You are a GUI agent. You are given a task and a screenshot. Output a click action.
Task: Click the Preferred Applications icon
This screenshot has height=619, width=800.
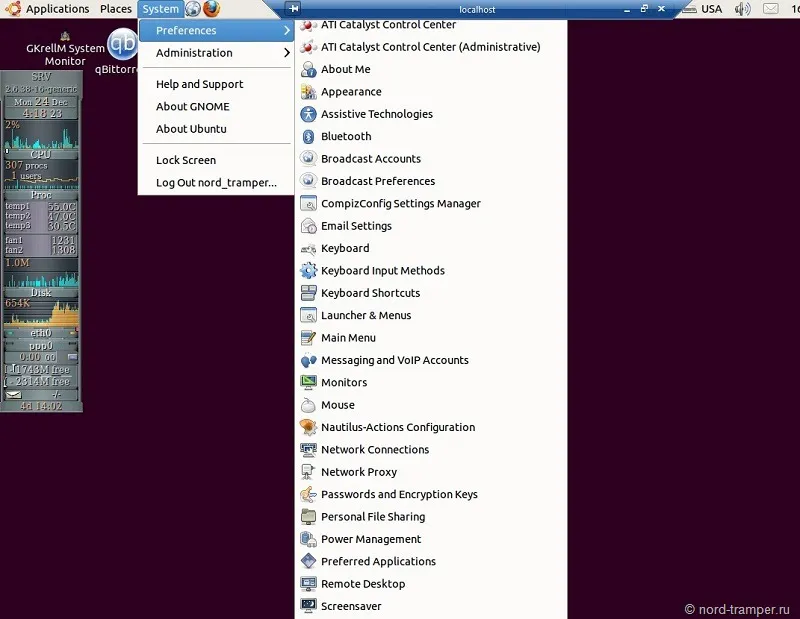click(308, 561)
